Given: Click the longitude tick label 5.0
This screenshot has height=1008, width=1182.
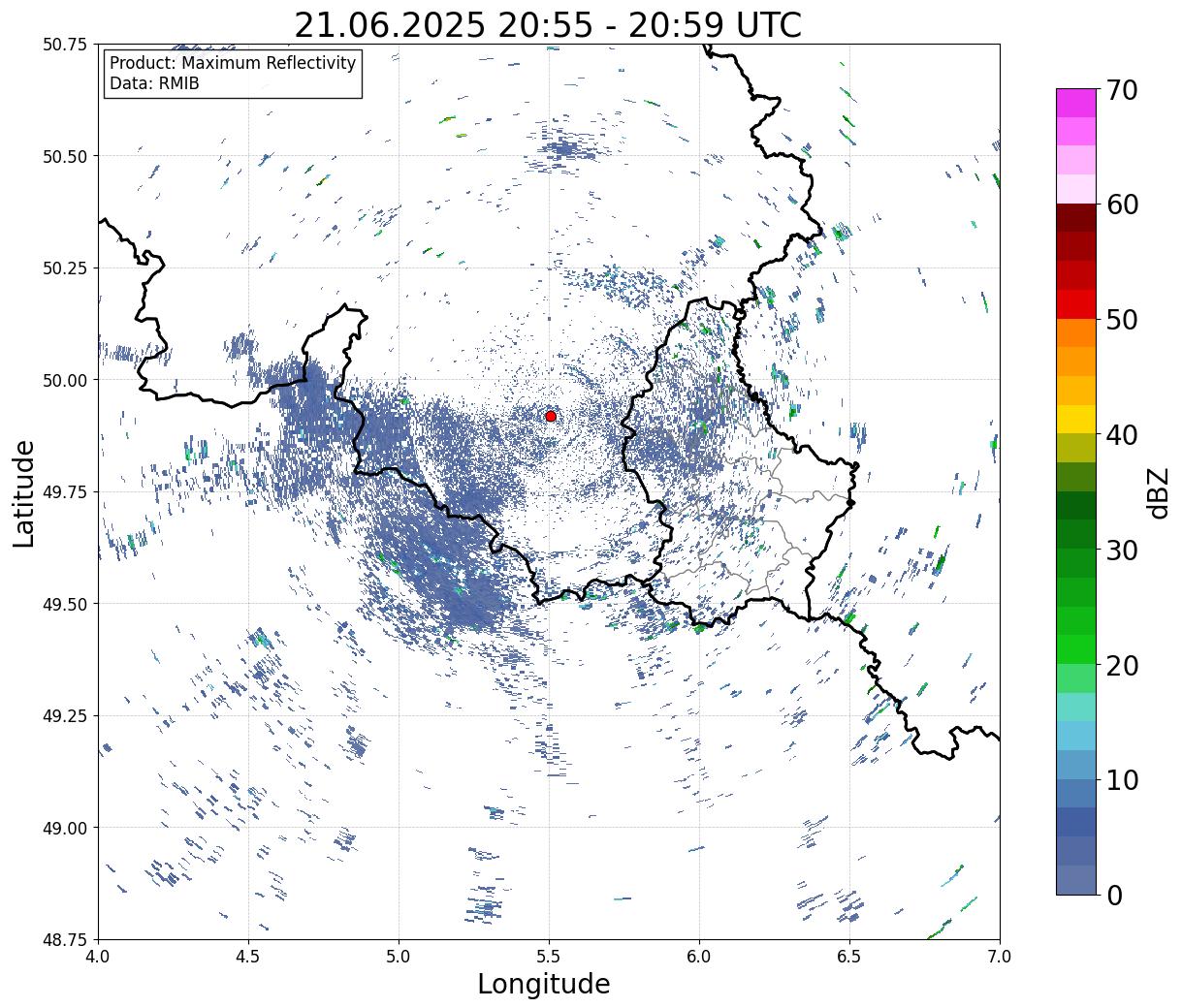Looking at the screenshot, I should [399, 957].
